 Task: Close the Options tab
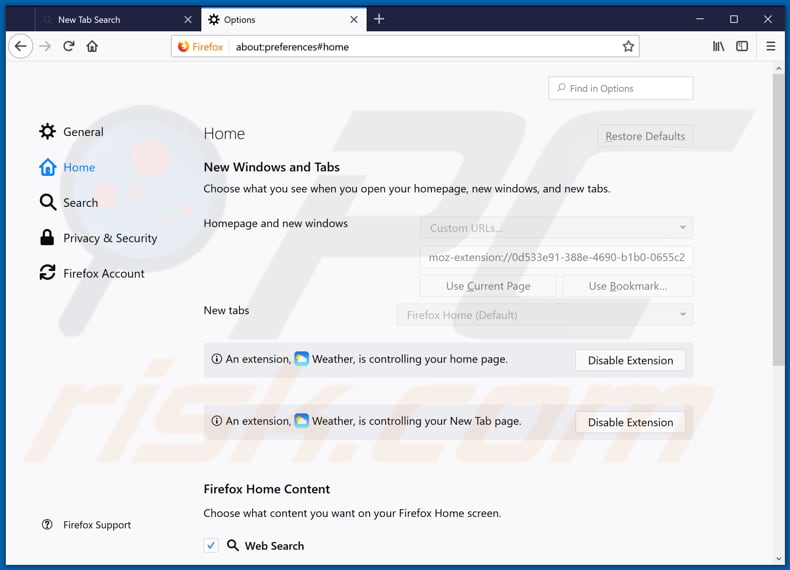pyautogui.click(x=354, y=20)
